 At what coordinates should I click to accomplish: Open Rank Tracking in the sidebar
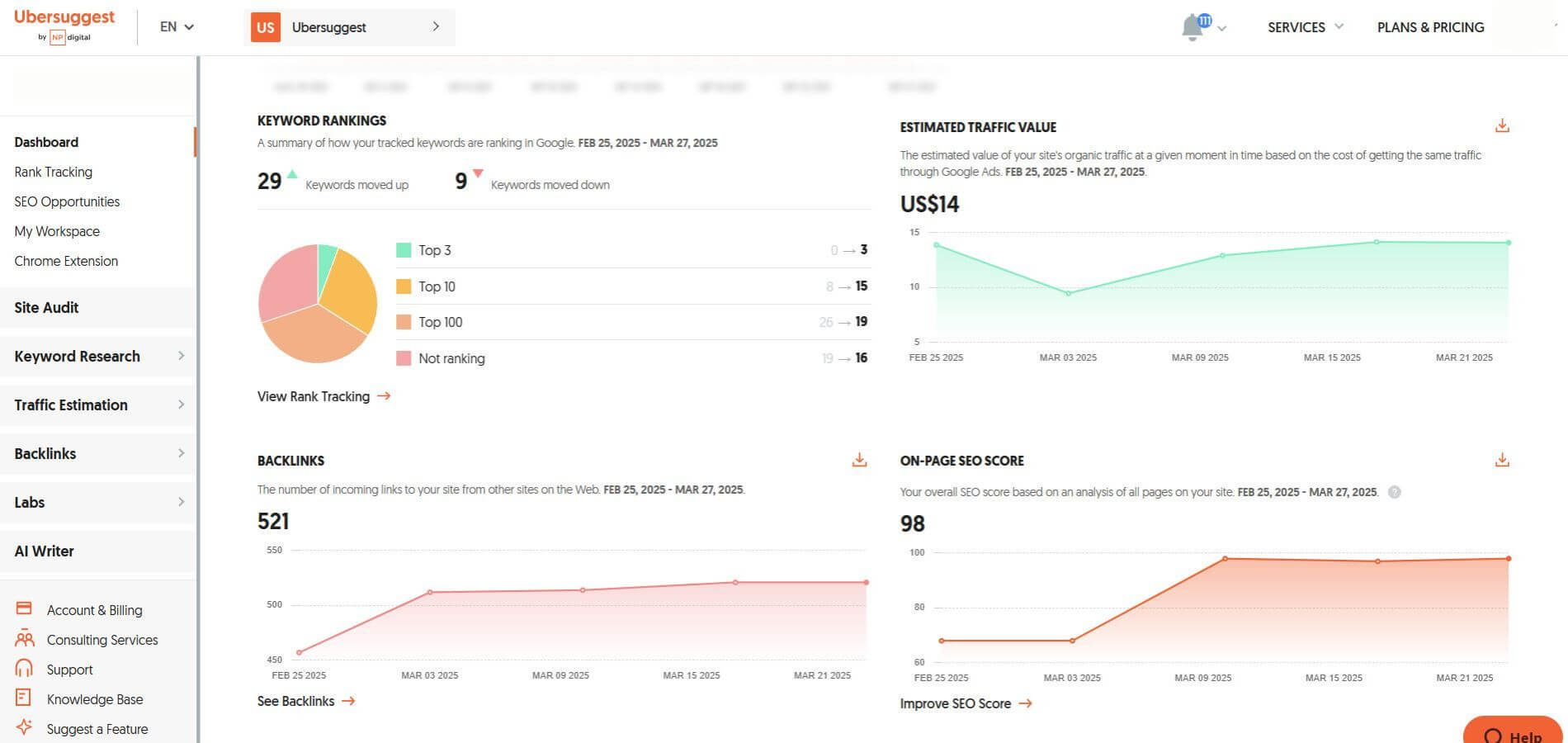pos(53,172)
